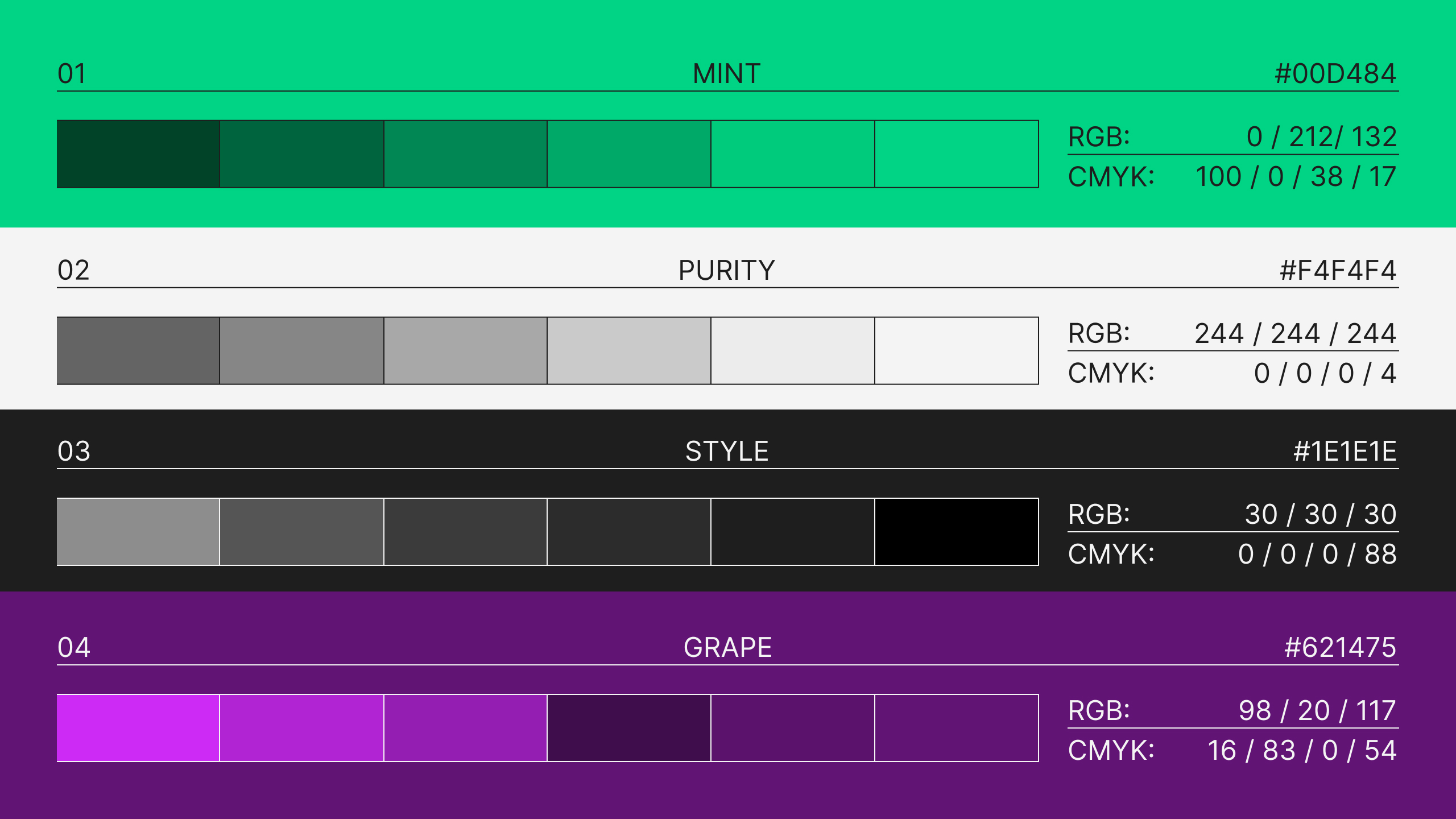Screen dimensions: 1456x819
Task: Click the darkest green swatch in Mint row
Action: [138, 154]
